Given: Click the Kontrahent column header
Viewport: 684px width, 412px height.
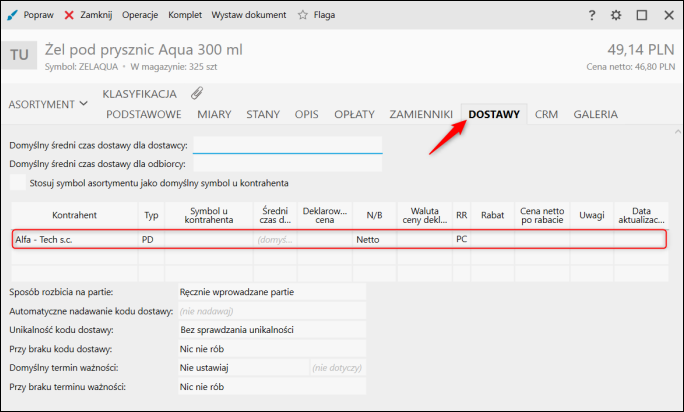Looking at the screenshot, I should click(75, 215).
